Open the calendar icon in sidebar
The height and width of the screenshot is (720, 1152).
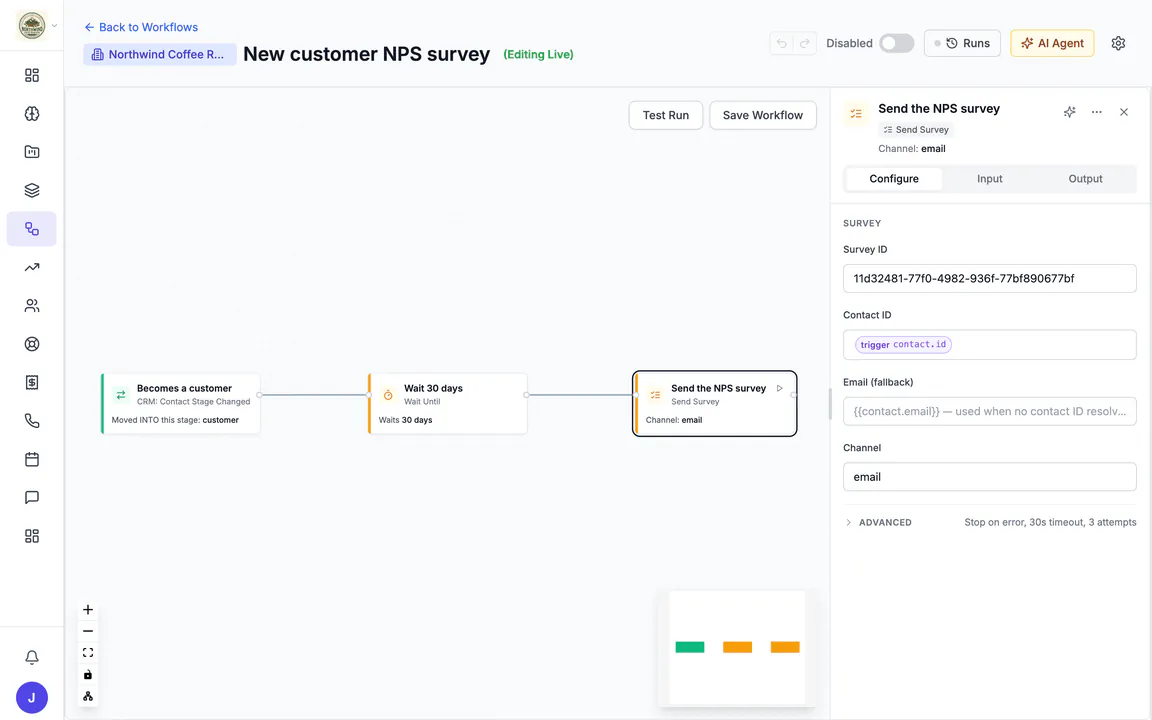32,459
